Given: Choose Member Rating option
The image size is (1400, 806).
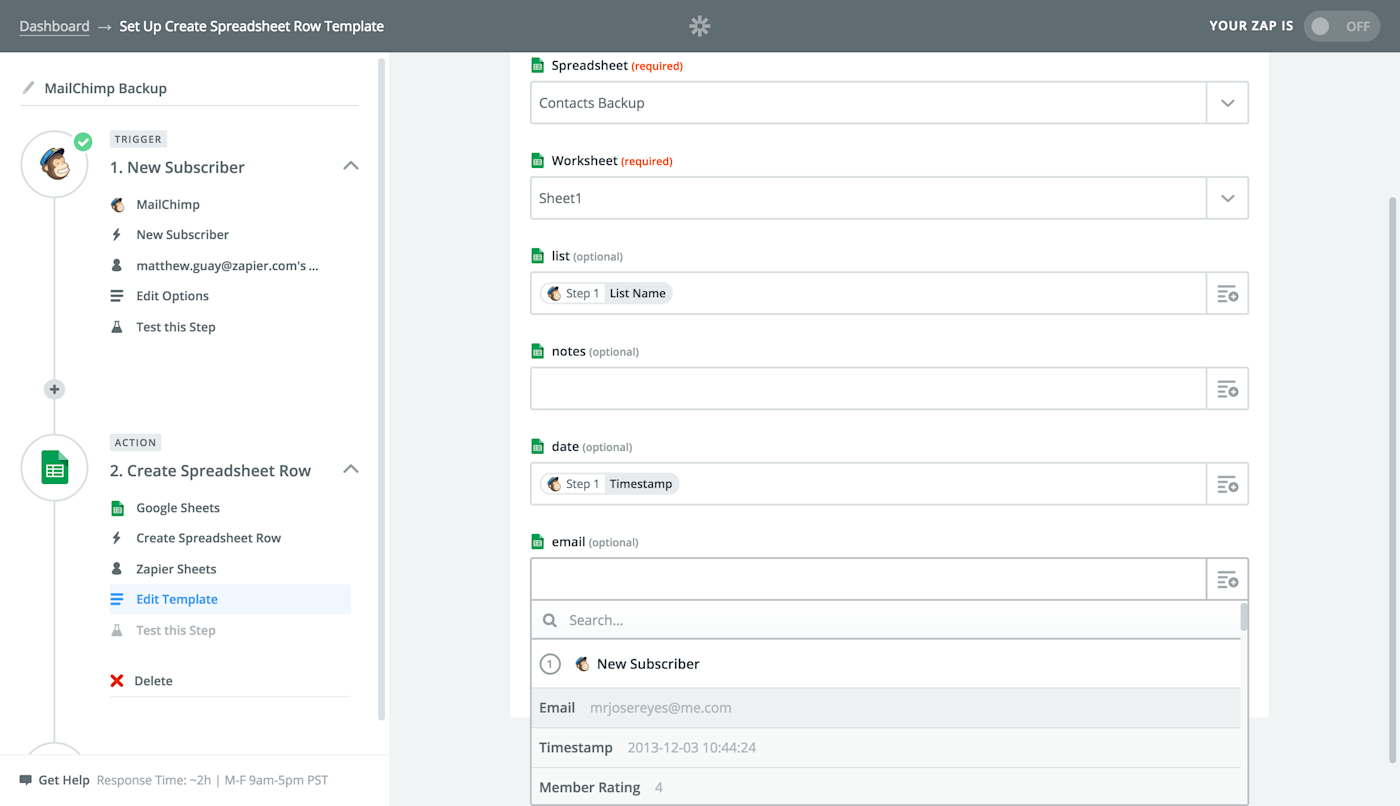Looking at the screenshot, I should pos(886,787).
